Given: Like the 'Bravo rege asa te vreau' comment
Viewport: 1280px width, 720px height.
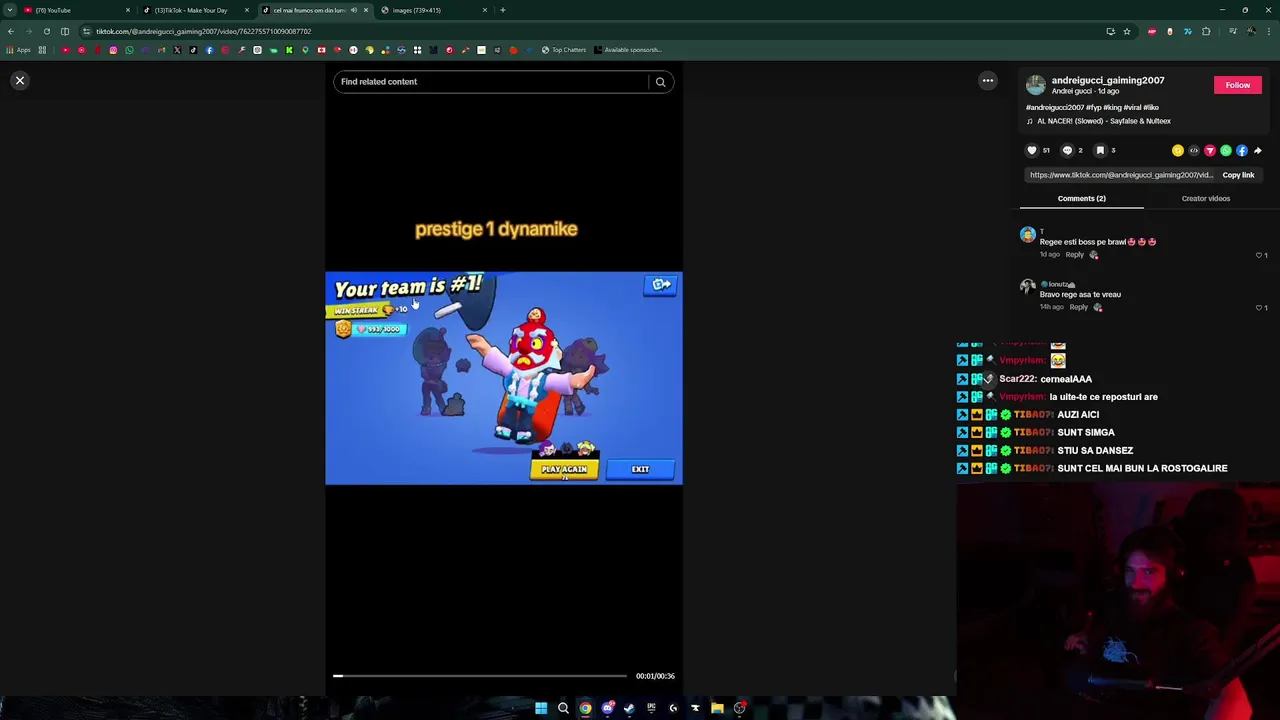Looking at the screenshot, I should coord(1259,308).
